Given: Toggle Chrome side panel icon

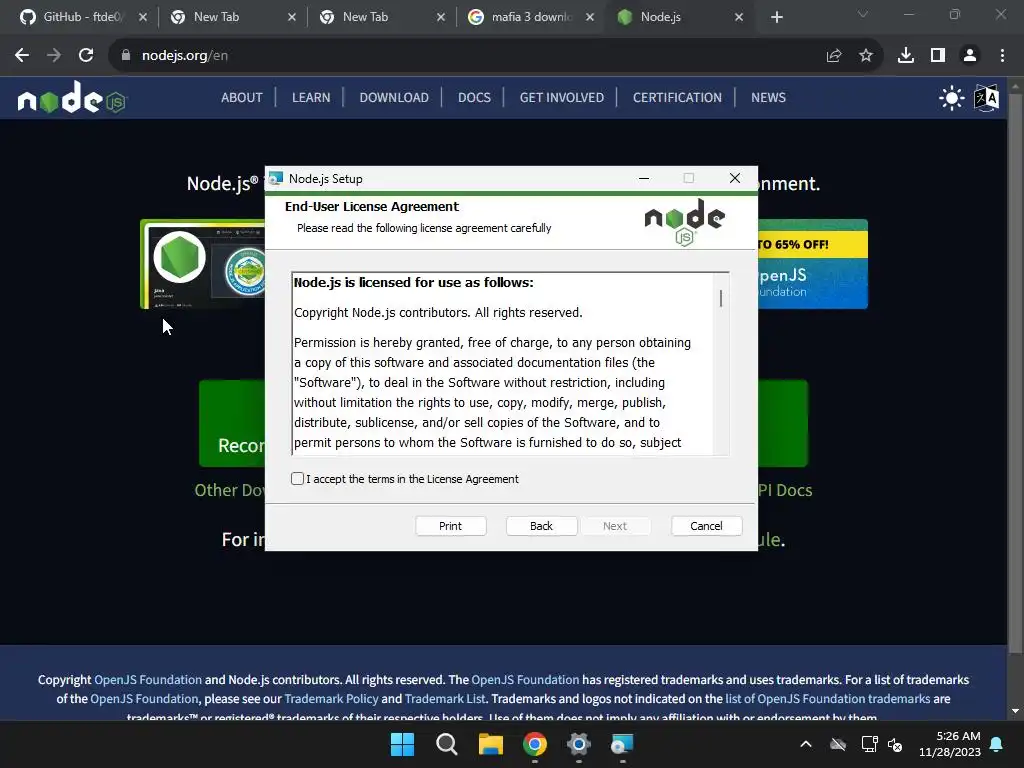Looking at the screenshot, I should pos(938,56).
